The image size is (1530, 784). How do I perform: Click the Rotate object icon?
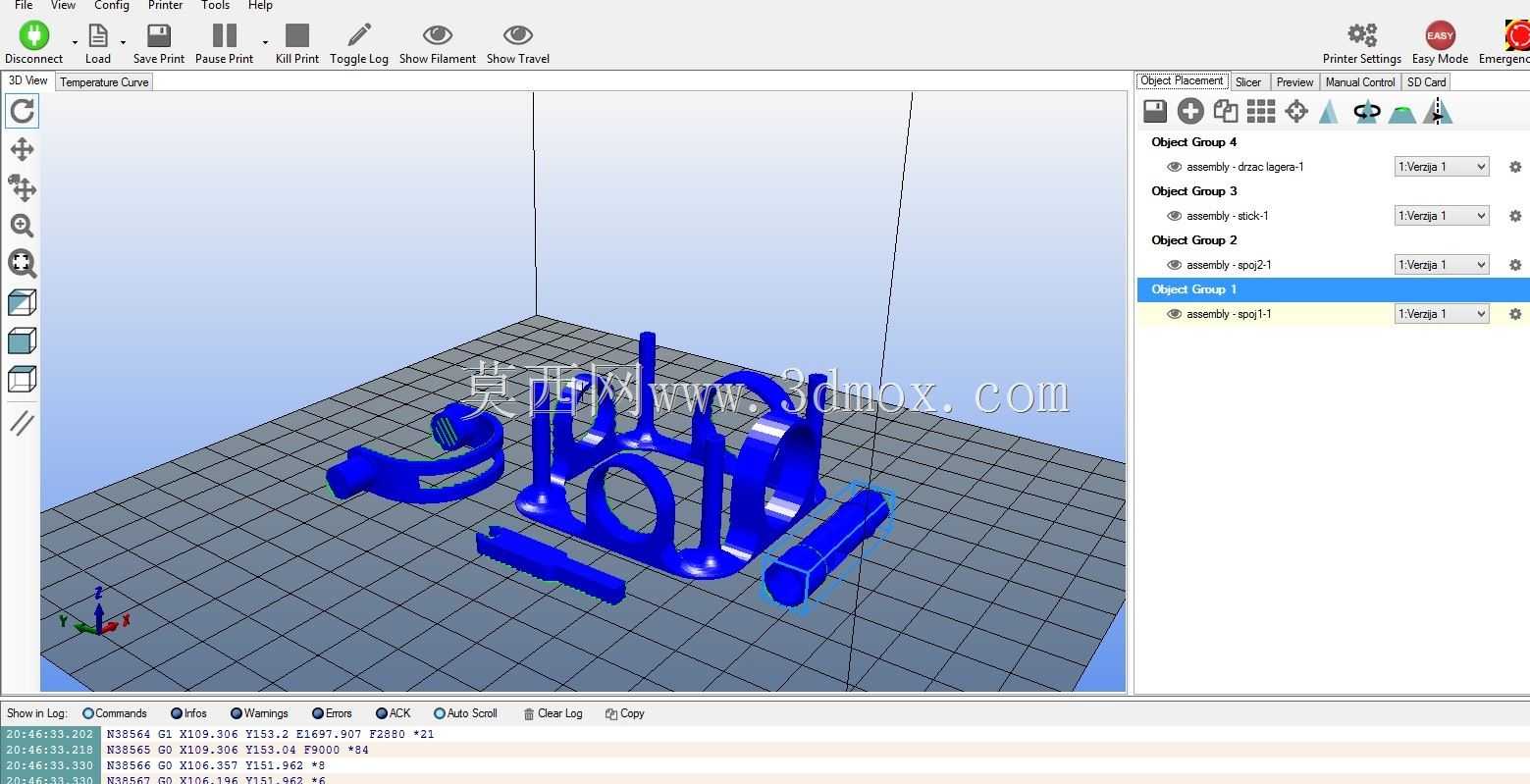1366,112
